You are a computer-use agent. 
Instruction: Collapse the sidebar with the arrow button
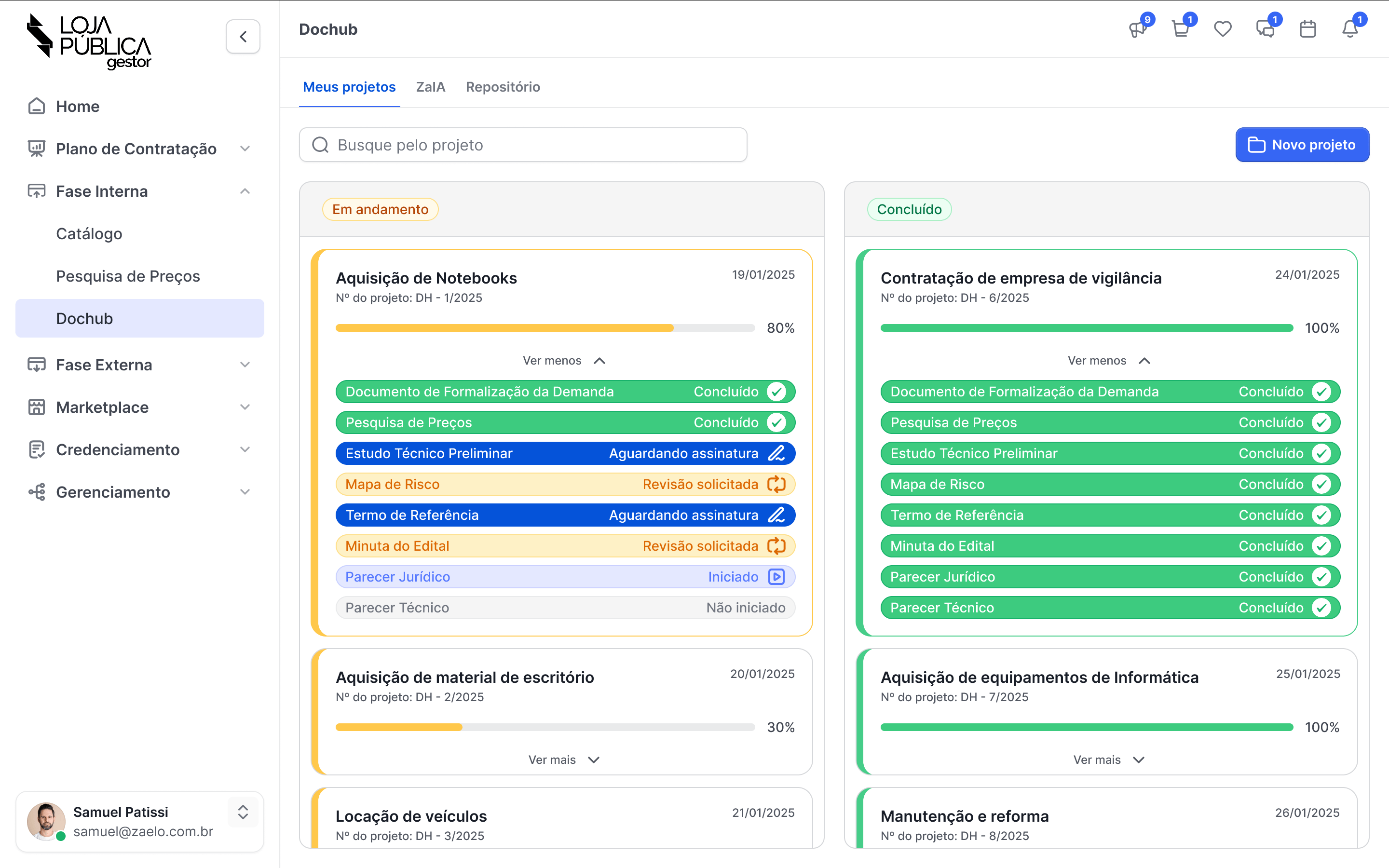coord(243,37)
